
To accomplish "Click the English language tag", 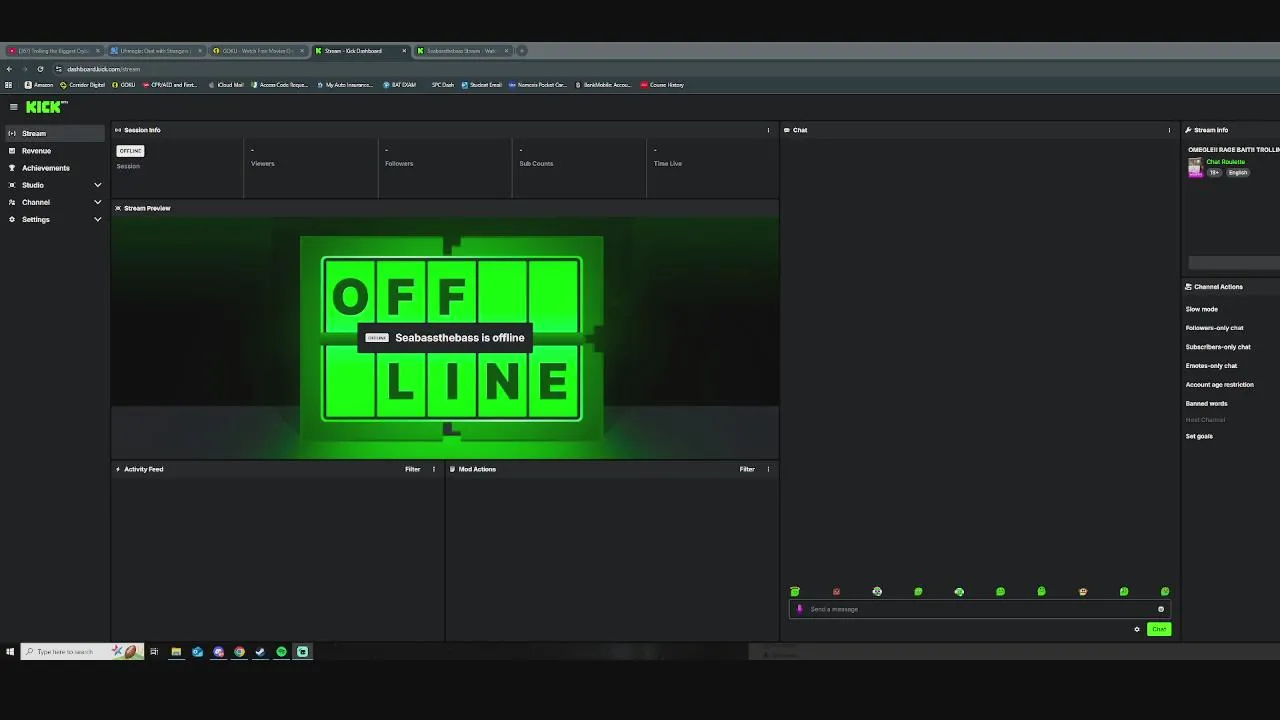I will coord(1238,173).
